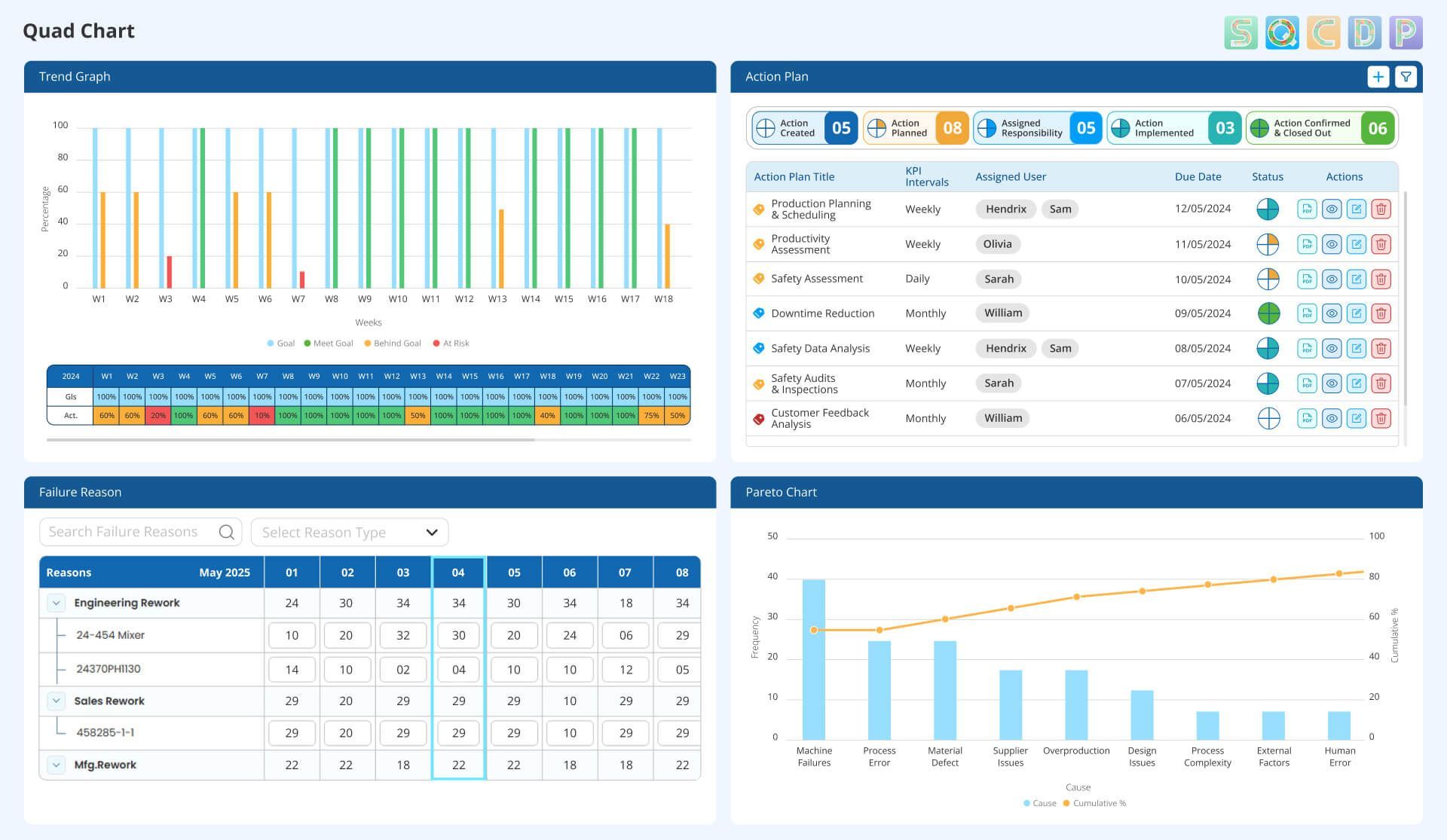
Task: Delete the Customer Feedback Analysis action
Action: pos(1381,418)
